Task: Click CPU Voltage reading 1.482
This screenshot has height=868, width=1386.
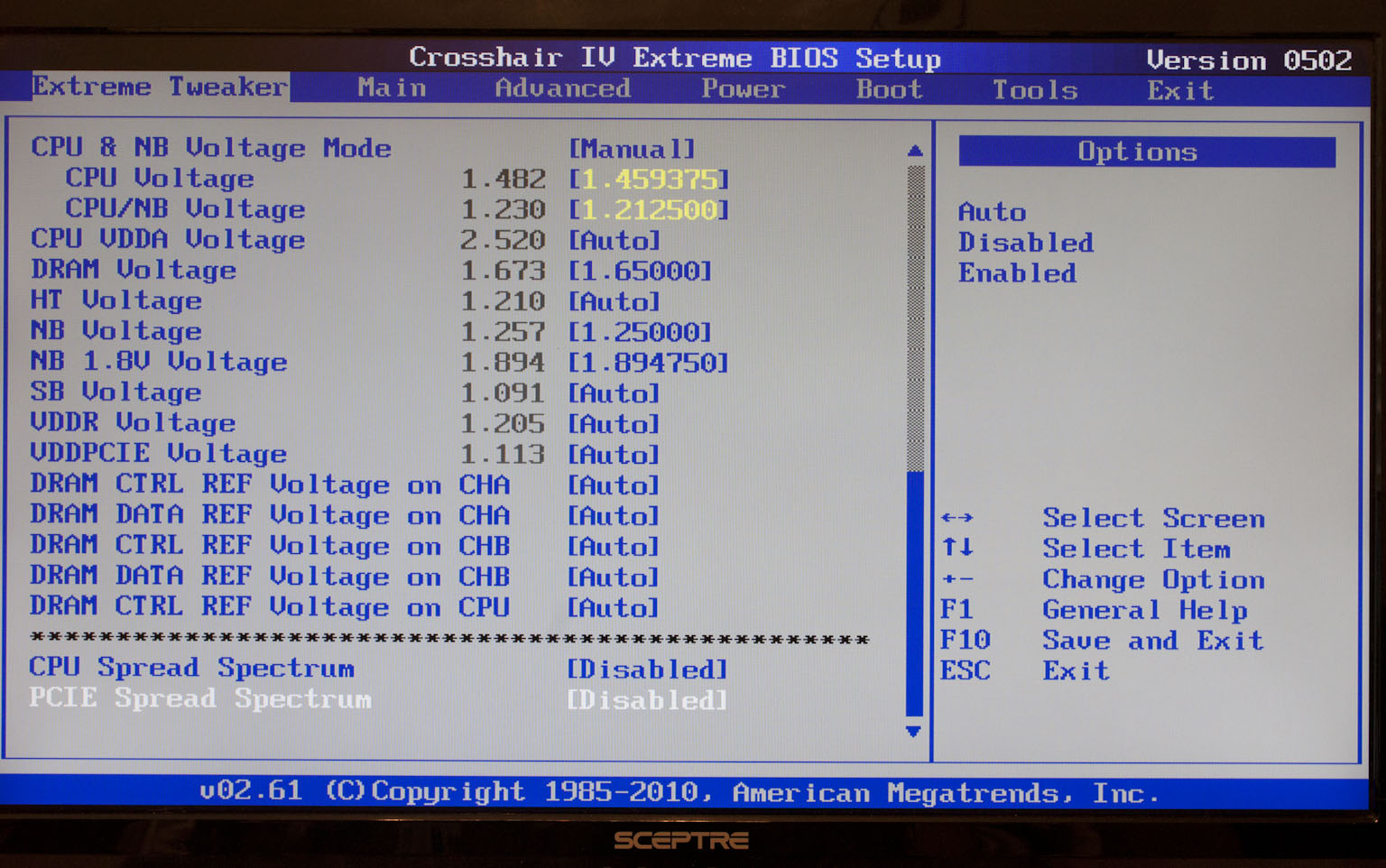Action: point(503,180)
